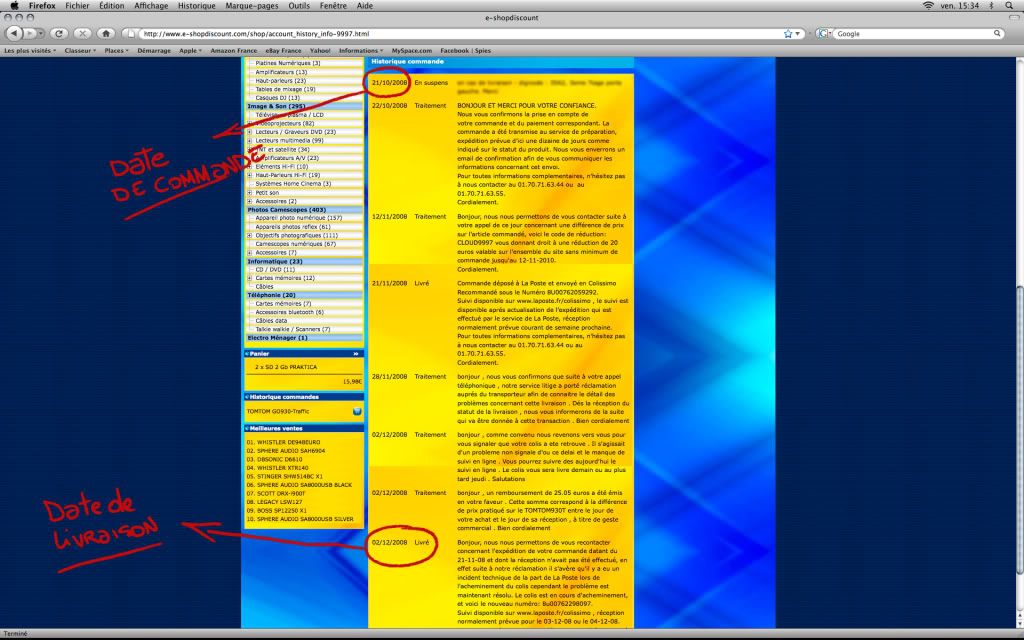Open Spotlight search magnifier icon
Screen dimensions: 1024x640
click(x=1010, y=5)
